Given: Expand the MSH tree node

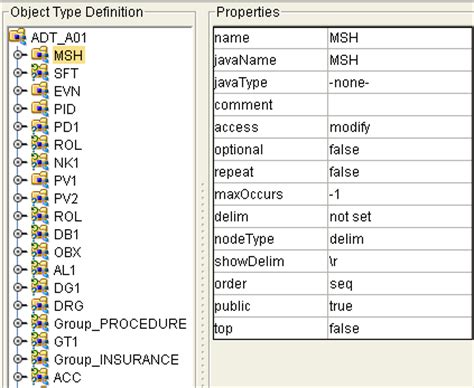Looking at the screenshot, I should click(18, 55).
